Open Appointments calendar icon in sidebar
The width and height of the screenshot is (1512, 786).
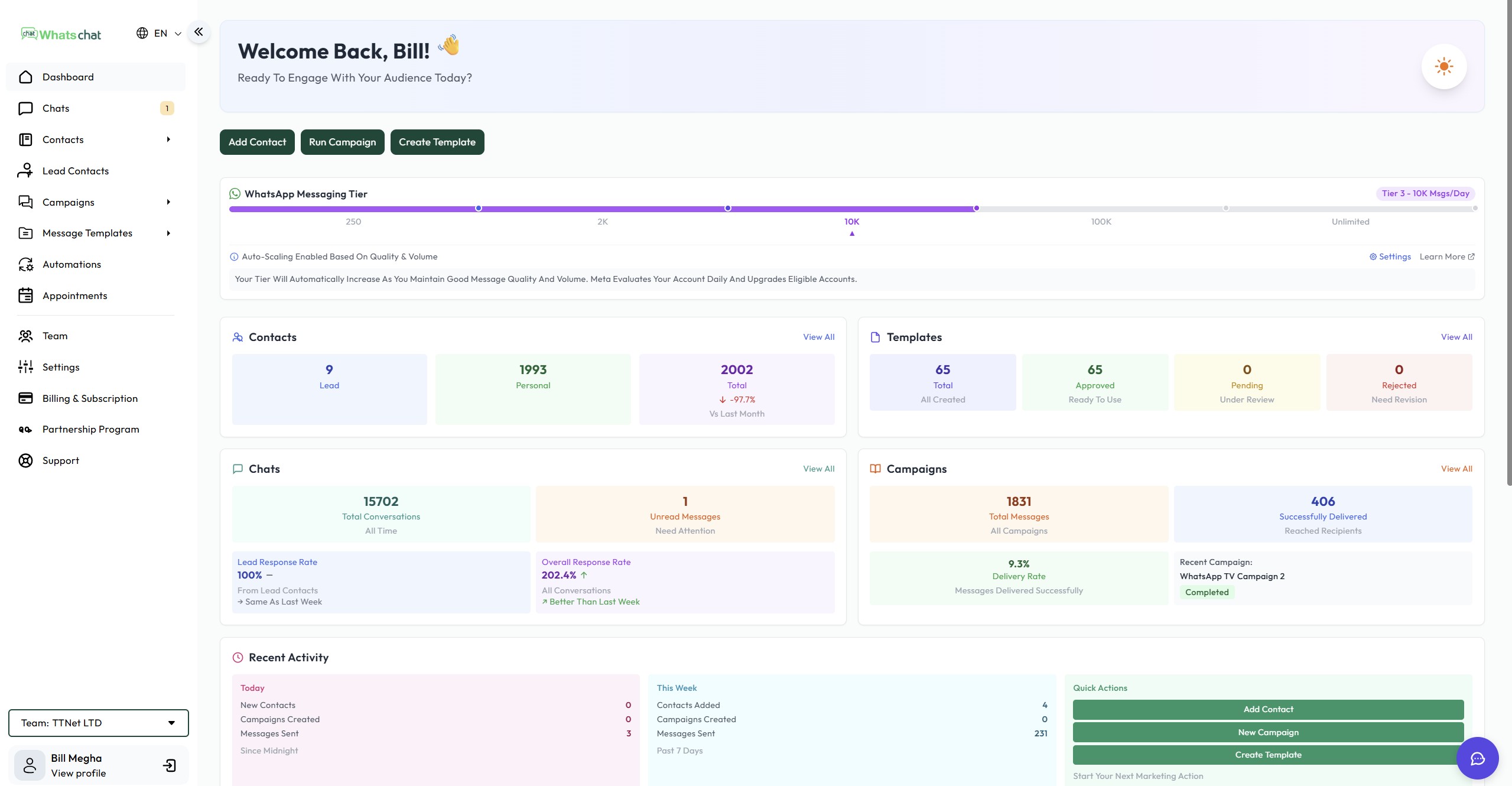[x=25, y=295]
